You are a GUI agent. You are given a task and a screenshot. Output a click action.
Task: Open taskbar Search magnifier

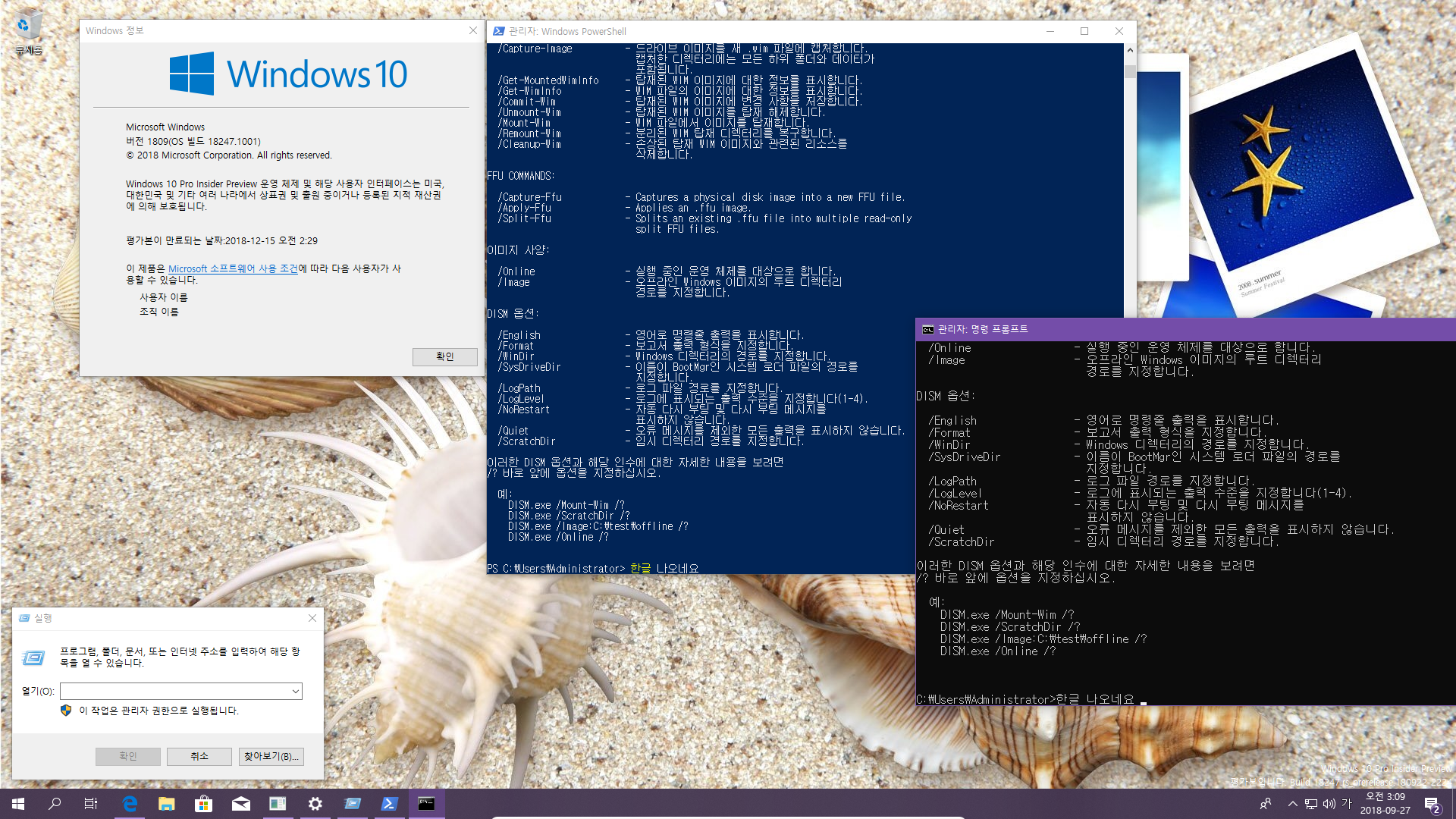tap(55, 804)
